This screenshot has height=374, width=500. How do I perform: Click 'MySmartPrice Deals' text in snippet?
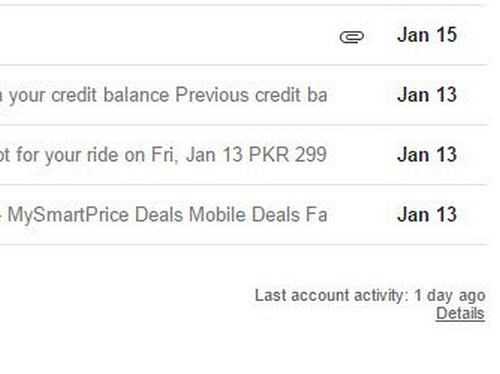pos(95,215)
